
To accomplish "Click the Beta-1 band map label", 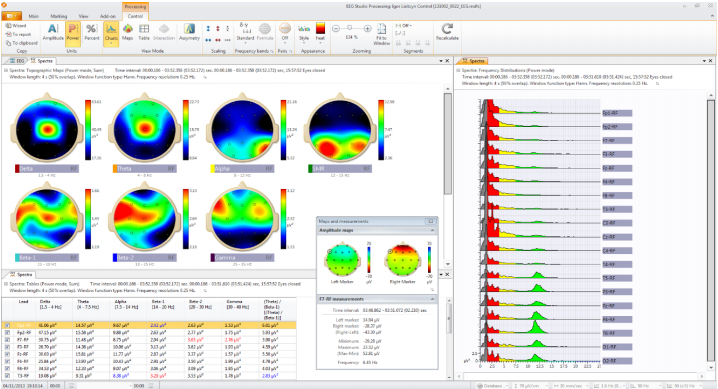I will click(x=47, y=258).
